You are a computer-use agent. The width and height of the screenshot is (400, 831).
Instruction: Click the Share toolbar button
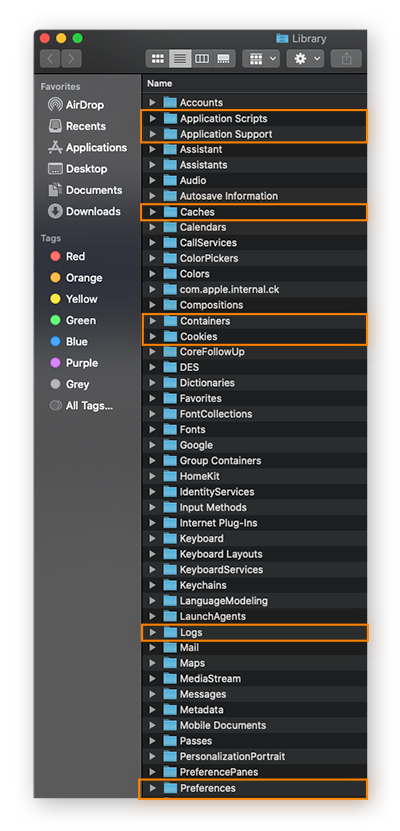coord(346,58)
